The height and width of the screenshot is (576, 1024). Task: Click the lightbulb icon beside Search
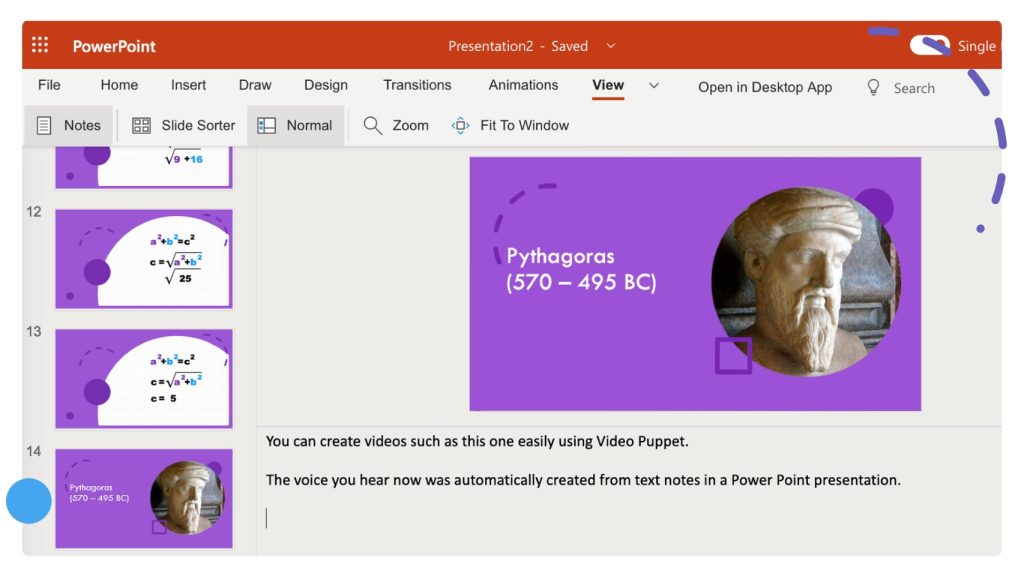(x=873, y=88)
